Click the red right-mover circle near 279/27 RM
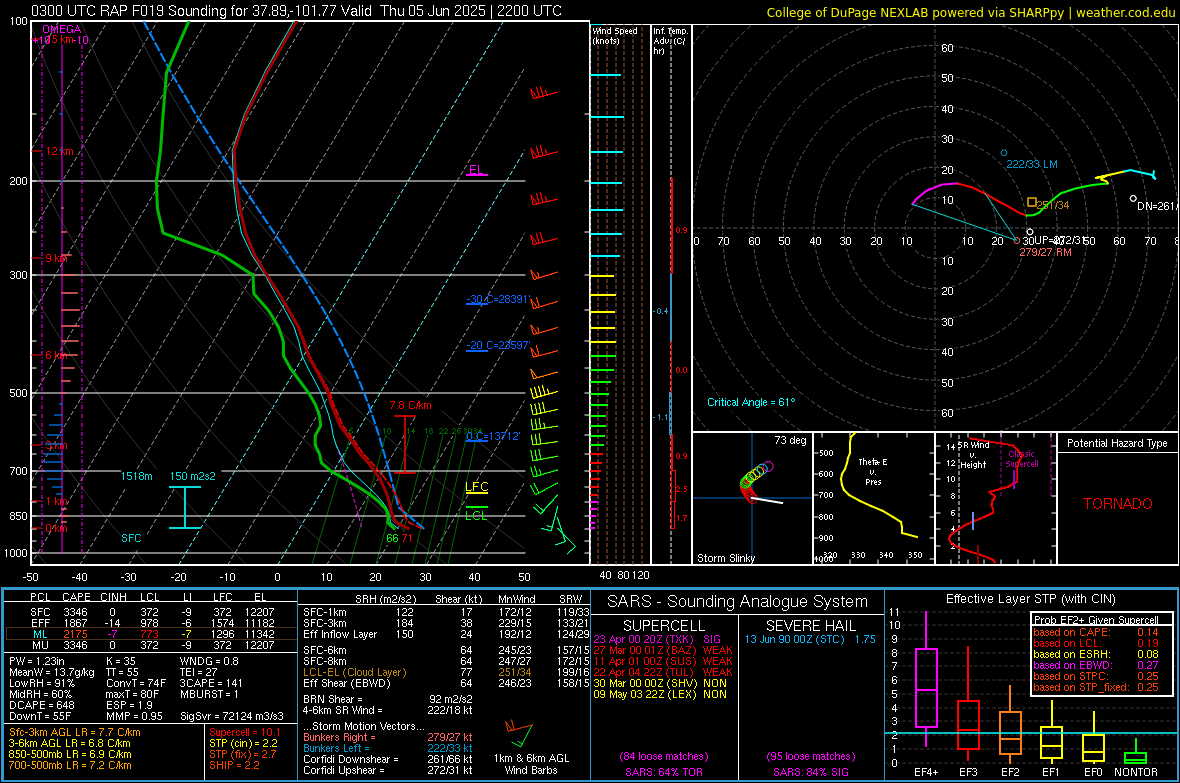 (x=1017, y=241)
